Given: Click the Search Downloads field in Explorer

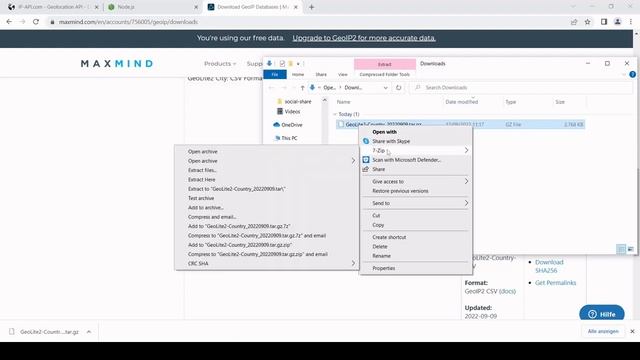Looking at the screenshot, I should pos(522,88).
